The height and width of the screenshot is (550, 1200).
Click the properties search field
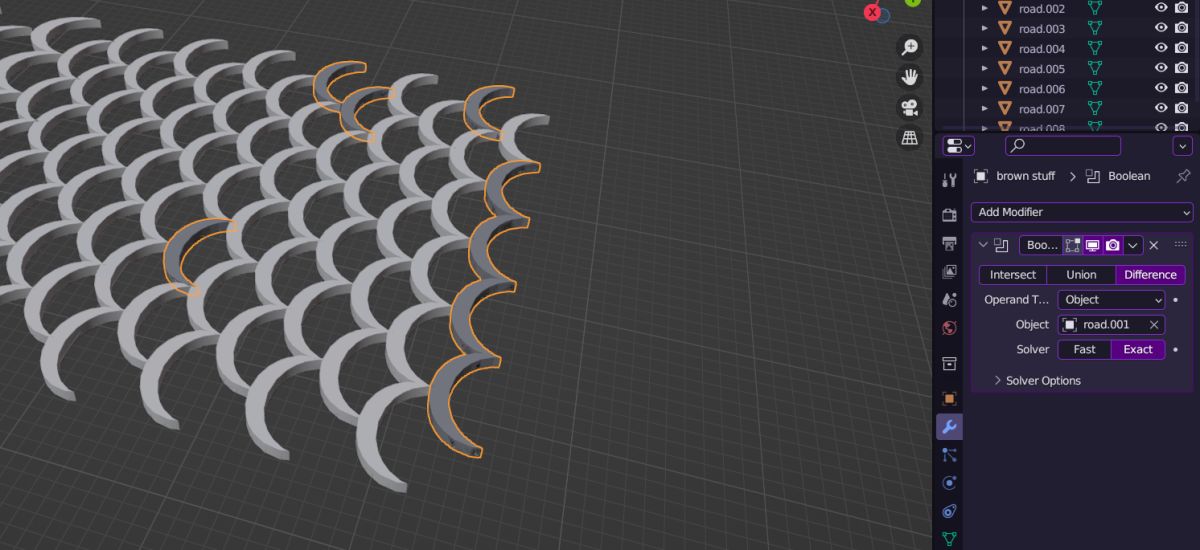(1063, 146)
